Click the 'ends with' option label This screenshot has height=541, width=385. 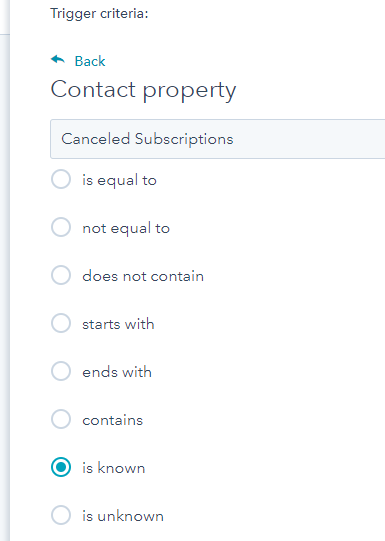[x=117, y=372]
